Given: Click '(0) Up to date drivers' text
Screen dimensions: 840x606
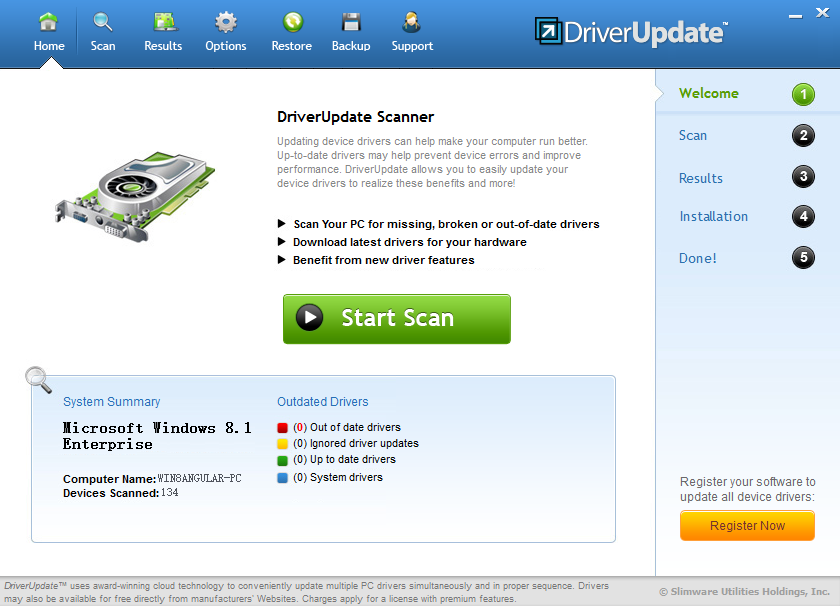Looking at the screenshot, I should click(x=344, y=460).
